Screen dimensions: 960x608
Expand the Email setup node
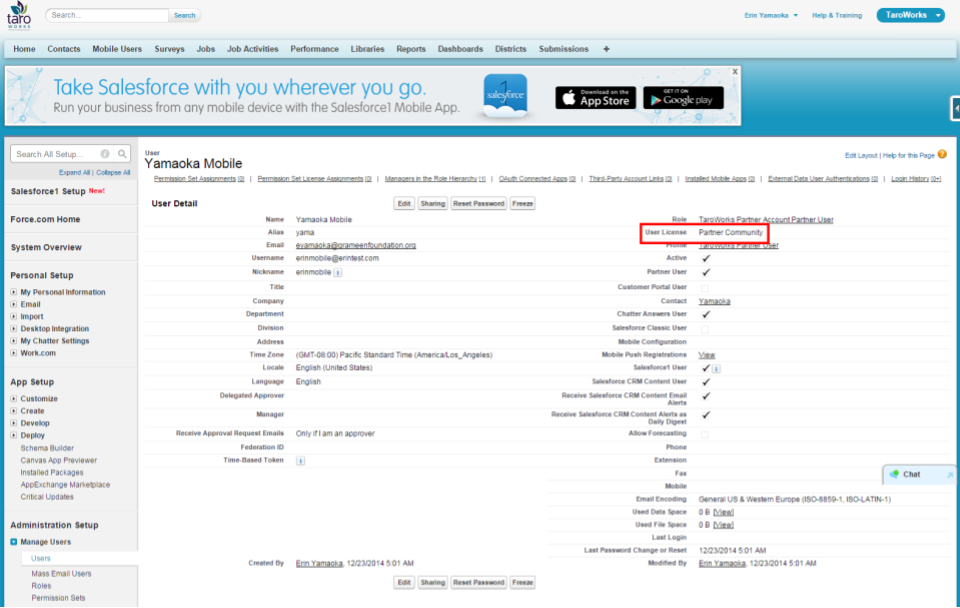(x=13, y=304)
